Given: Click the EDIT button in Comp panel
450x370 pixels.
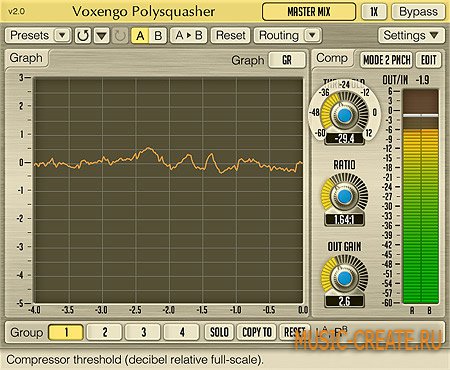Looking at the screenshot, I should [x=428, y=60].
